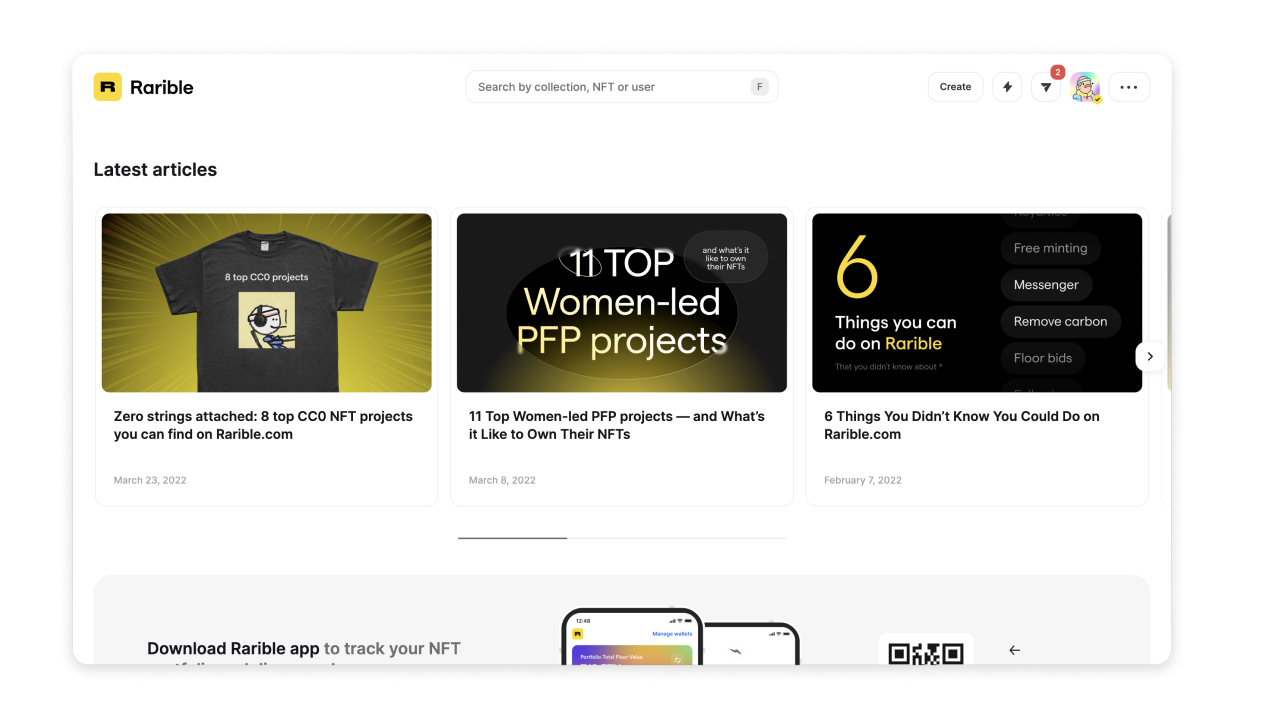Open the 6 Things You Didn't Know article title
1280x720 pixels.
pyautogui.click(x=962, y=425)
